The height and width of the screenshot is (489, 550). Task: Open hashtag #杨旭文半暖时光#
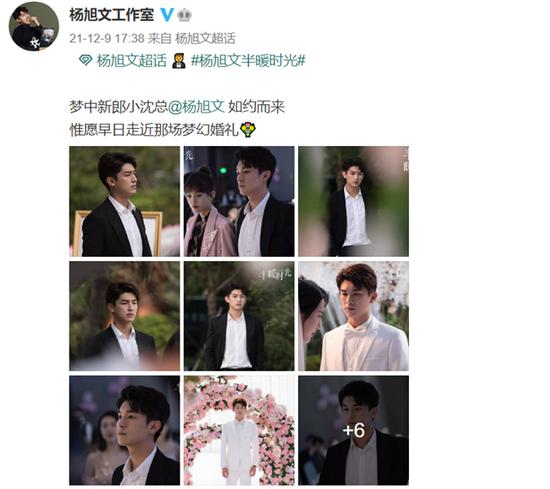pos(248,61)
